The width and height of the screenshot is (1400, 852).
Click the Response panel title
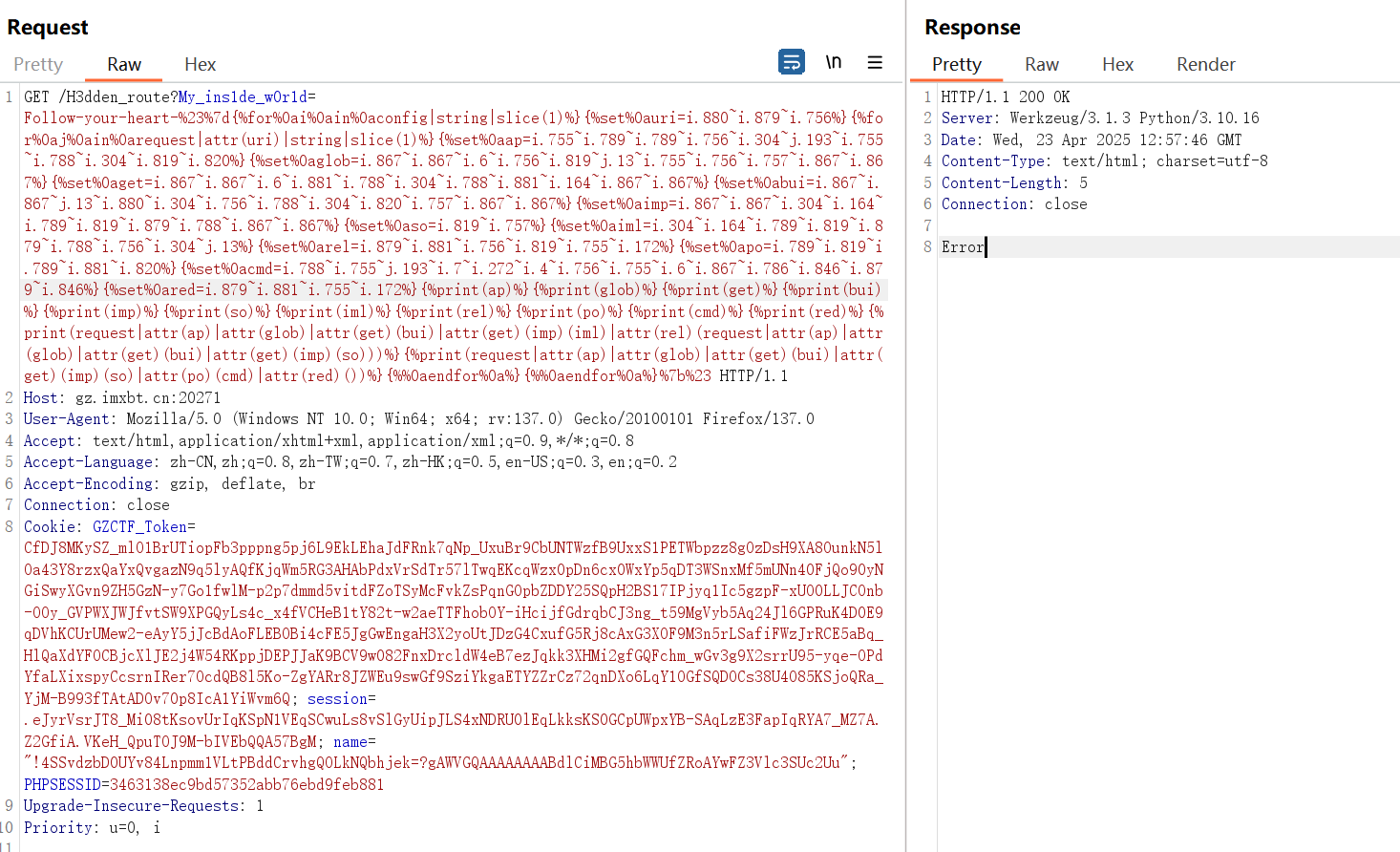(972, 27)
